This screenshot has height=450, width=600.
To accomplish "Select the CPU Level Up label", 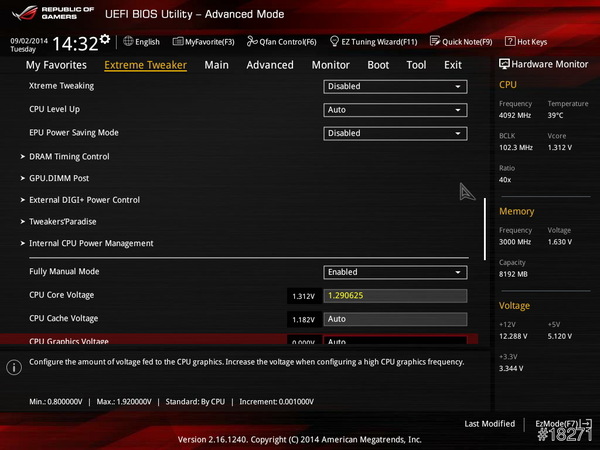I will [x=54, y=109].
